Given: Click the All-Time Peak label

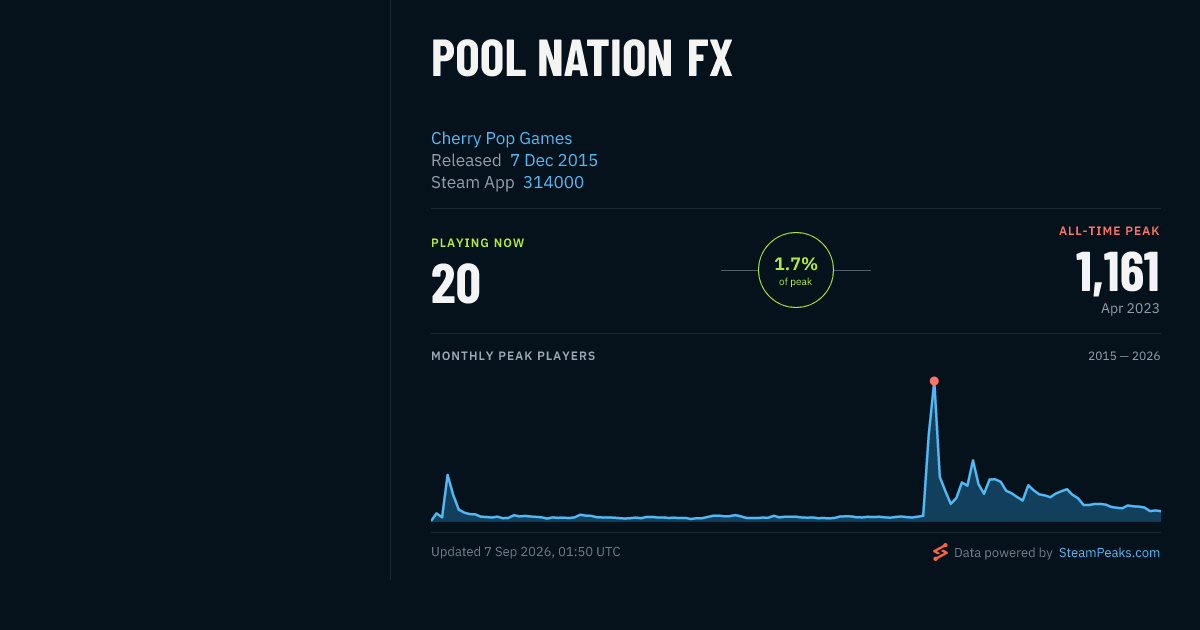Looking at the screenshot, I should point(1109,231).
